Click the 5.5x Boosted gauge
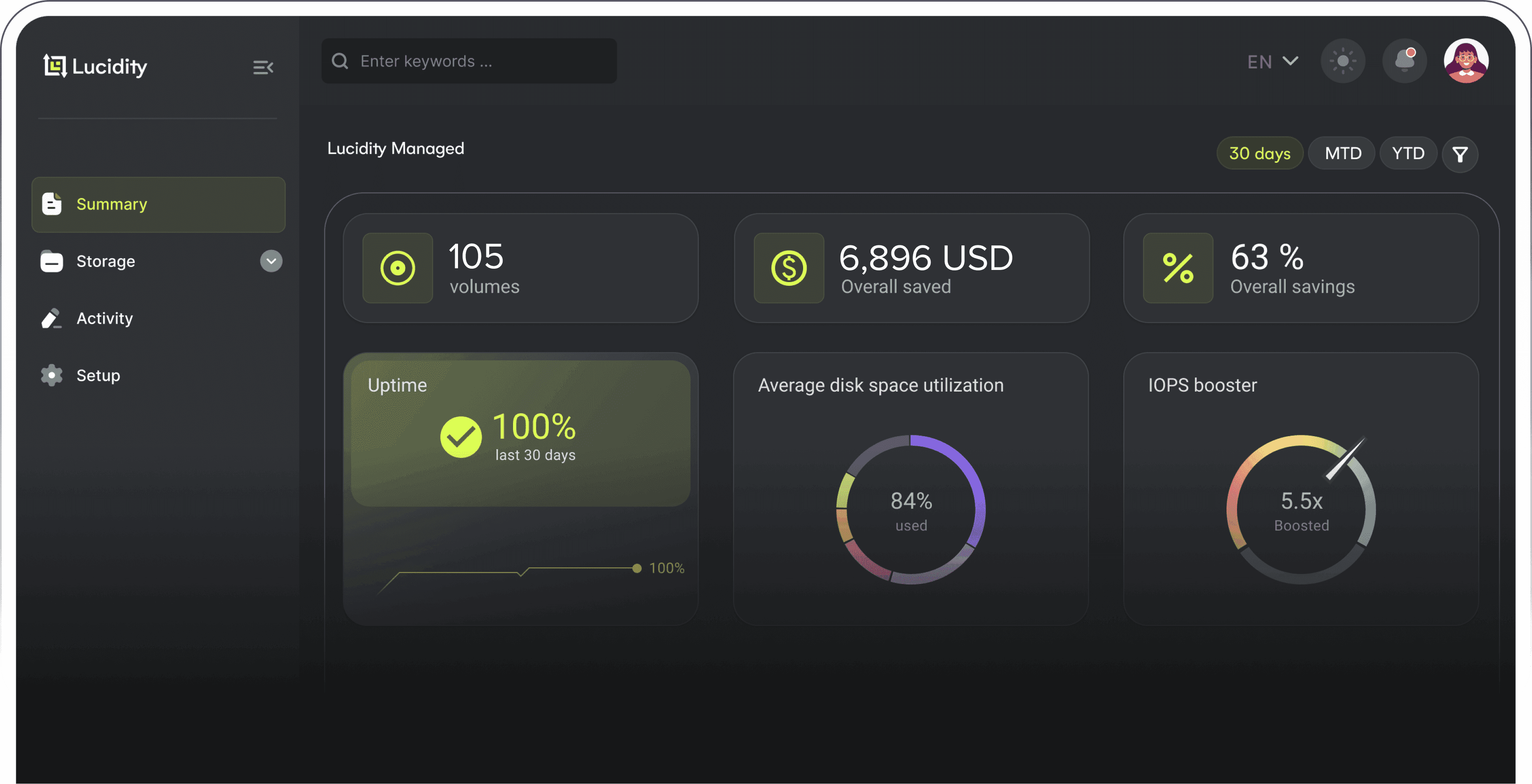 1301,509
